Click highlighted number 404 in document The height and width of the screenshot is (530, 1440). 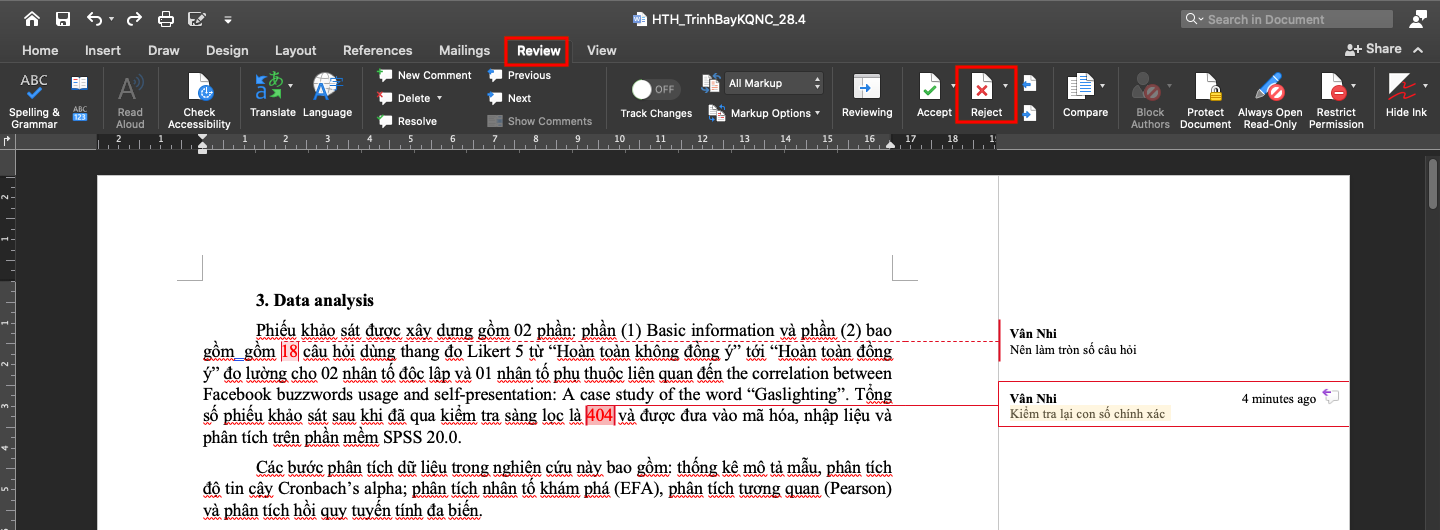[600, 416]
